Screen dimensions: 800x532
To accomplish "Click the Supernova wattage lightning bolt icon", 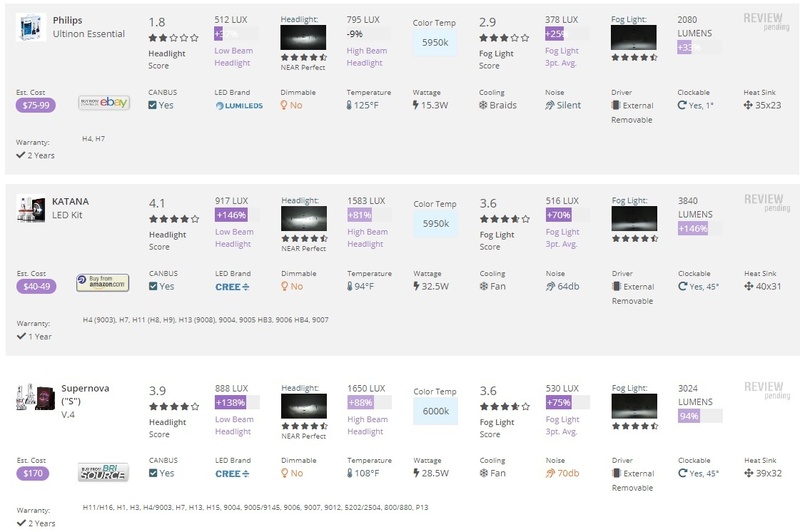I will 416,473.
